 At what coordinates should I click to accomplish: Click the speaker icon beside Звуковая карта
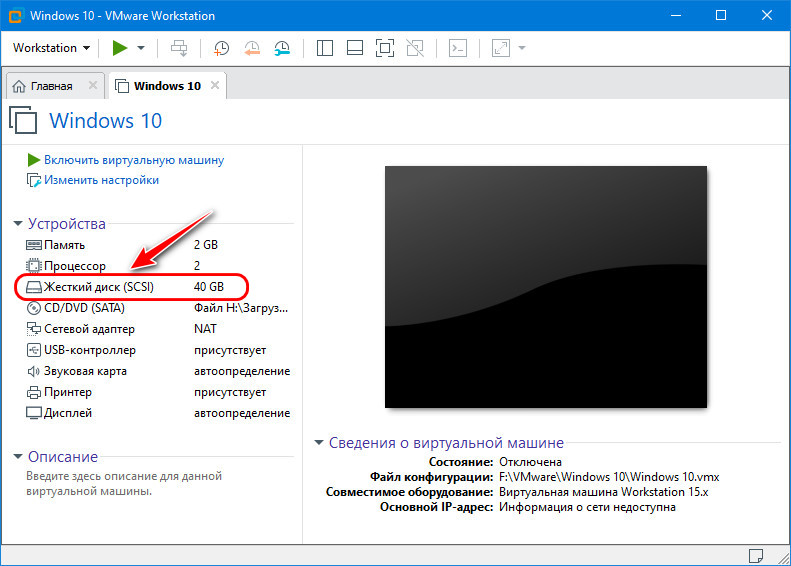[x=33, y=371]
